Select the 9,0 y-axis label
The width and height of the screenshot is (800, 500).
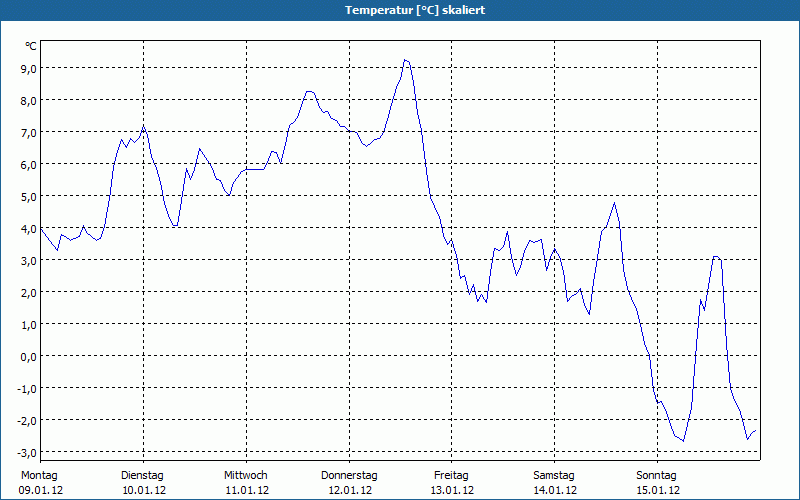[x=28, y=68]
